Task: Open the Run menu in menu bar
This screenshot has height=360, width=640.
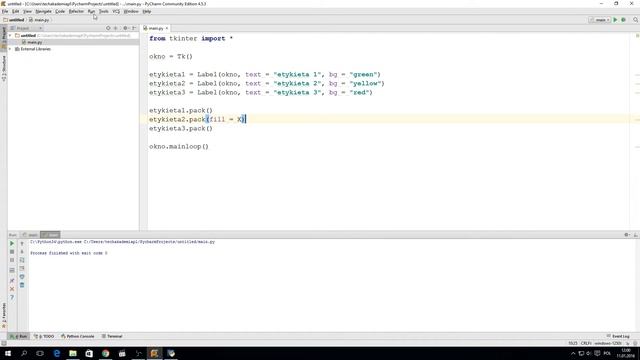Action: pyautogui.click(x=91, y=11)
